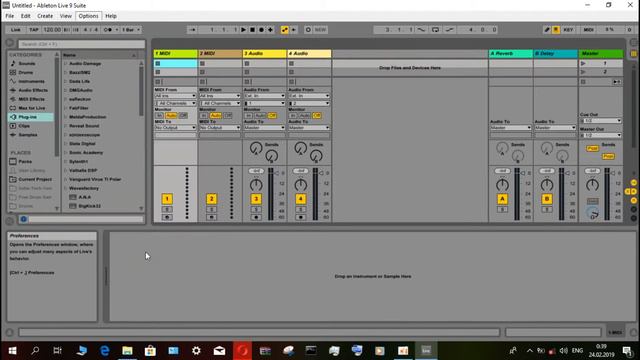Open the File menu

(10, 16)
